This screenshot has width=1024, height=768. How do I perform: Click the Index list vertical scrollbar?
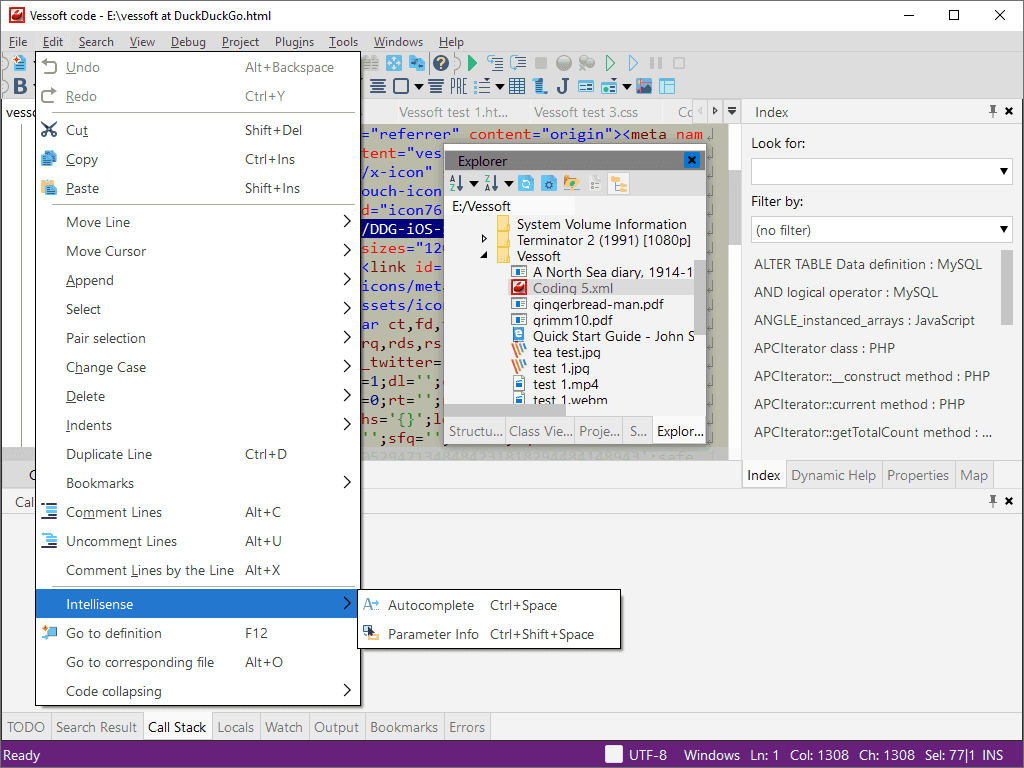click(1006, 286)
